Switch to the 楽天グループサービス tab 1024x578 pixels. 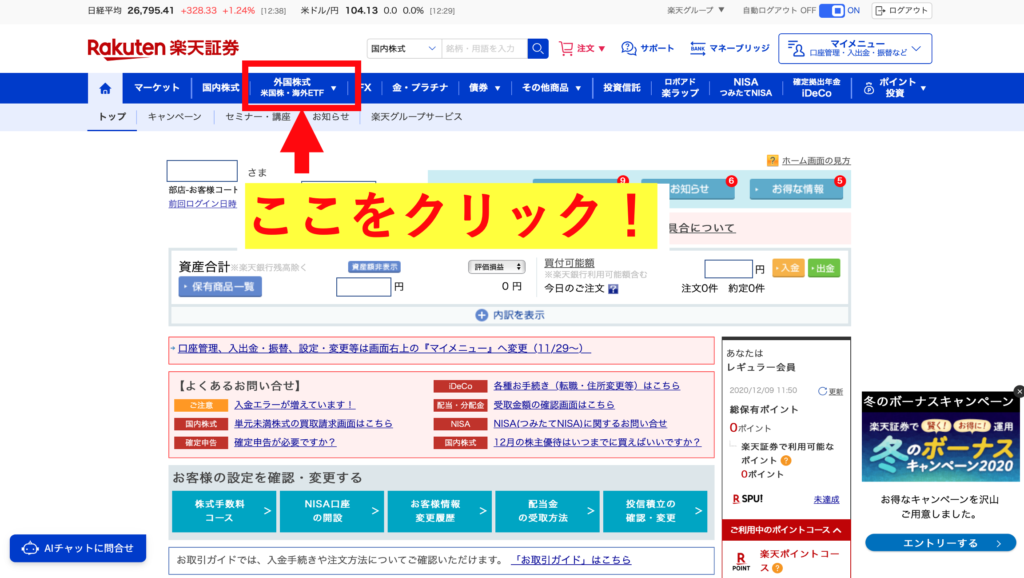[417, 117]
